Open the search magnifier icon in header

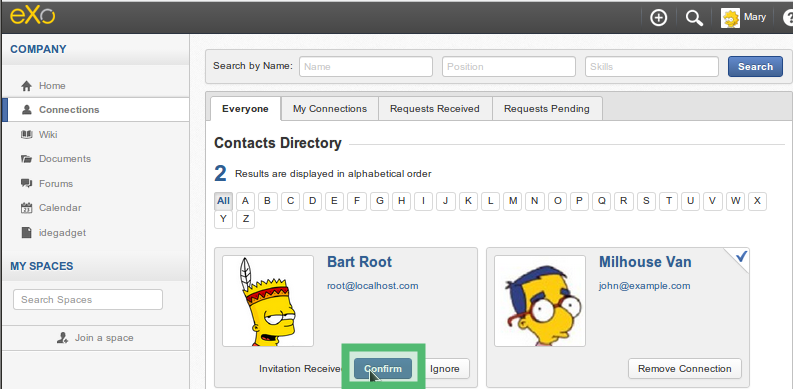694,18
